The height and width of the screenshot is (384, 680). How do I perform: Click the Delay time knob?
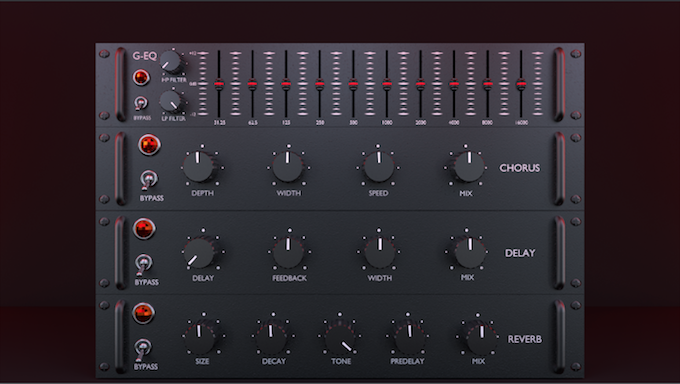tap(199, 252)
